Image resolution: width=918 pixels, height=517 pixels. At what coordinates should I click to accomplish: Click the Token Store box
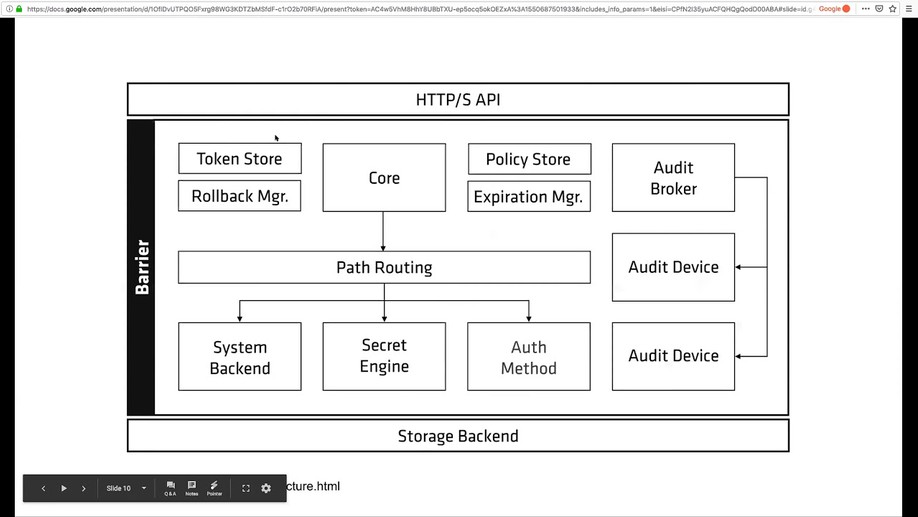(240, 159)
